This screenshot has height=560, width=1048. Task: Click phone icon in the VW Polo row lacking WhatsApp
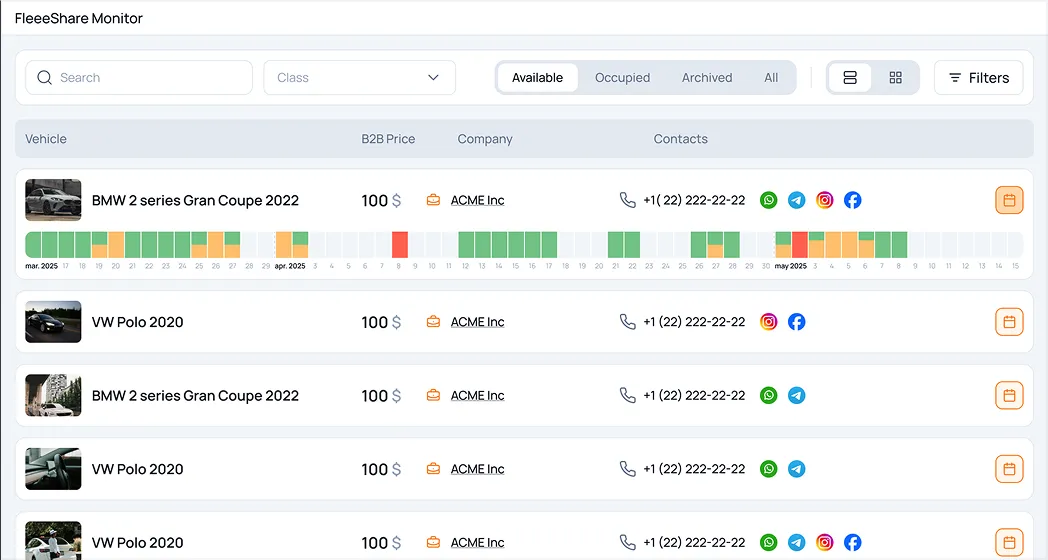click(627, 321)
